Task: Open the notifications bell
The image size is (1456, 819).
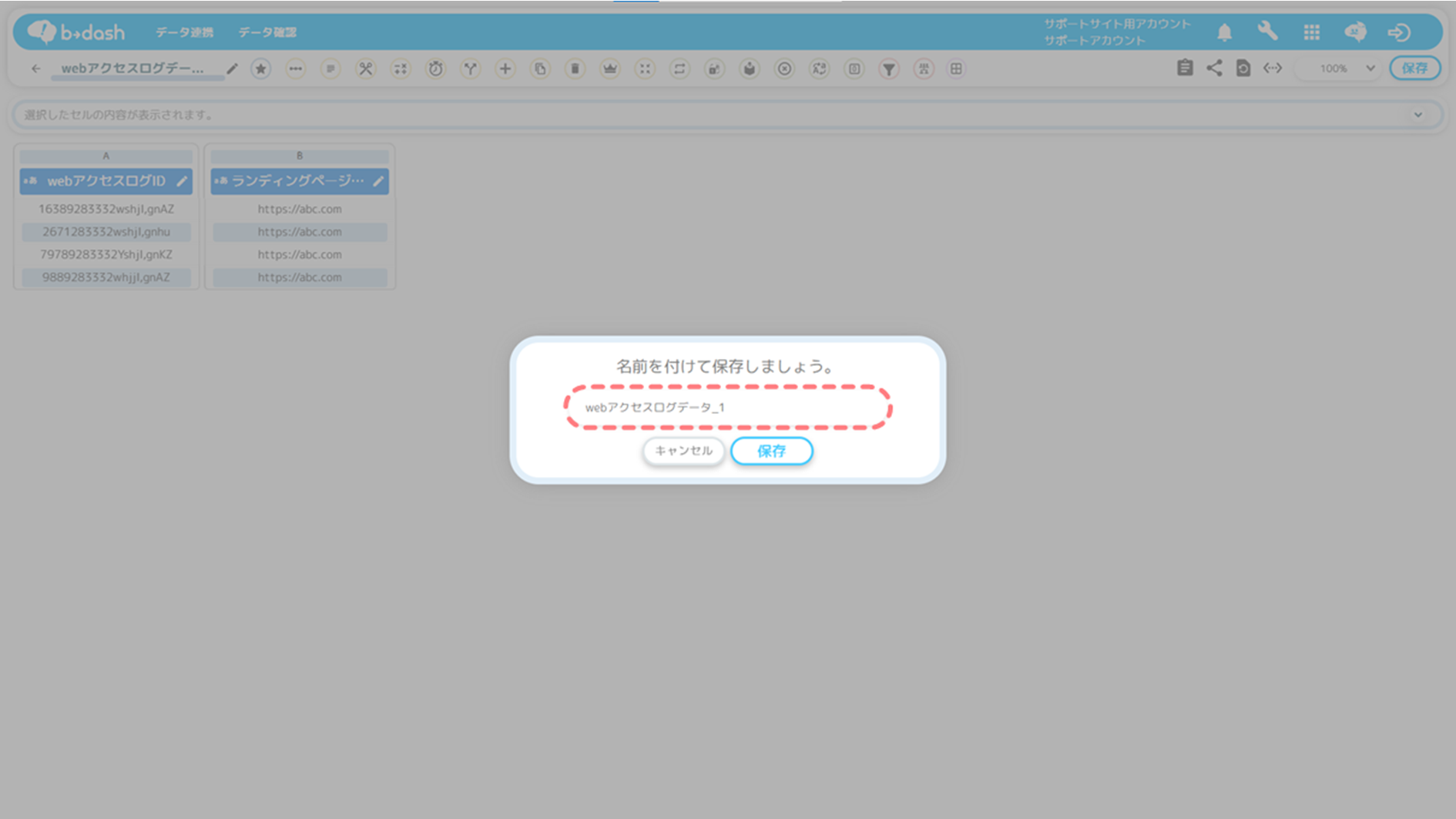Action: tap(1224, 32)
